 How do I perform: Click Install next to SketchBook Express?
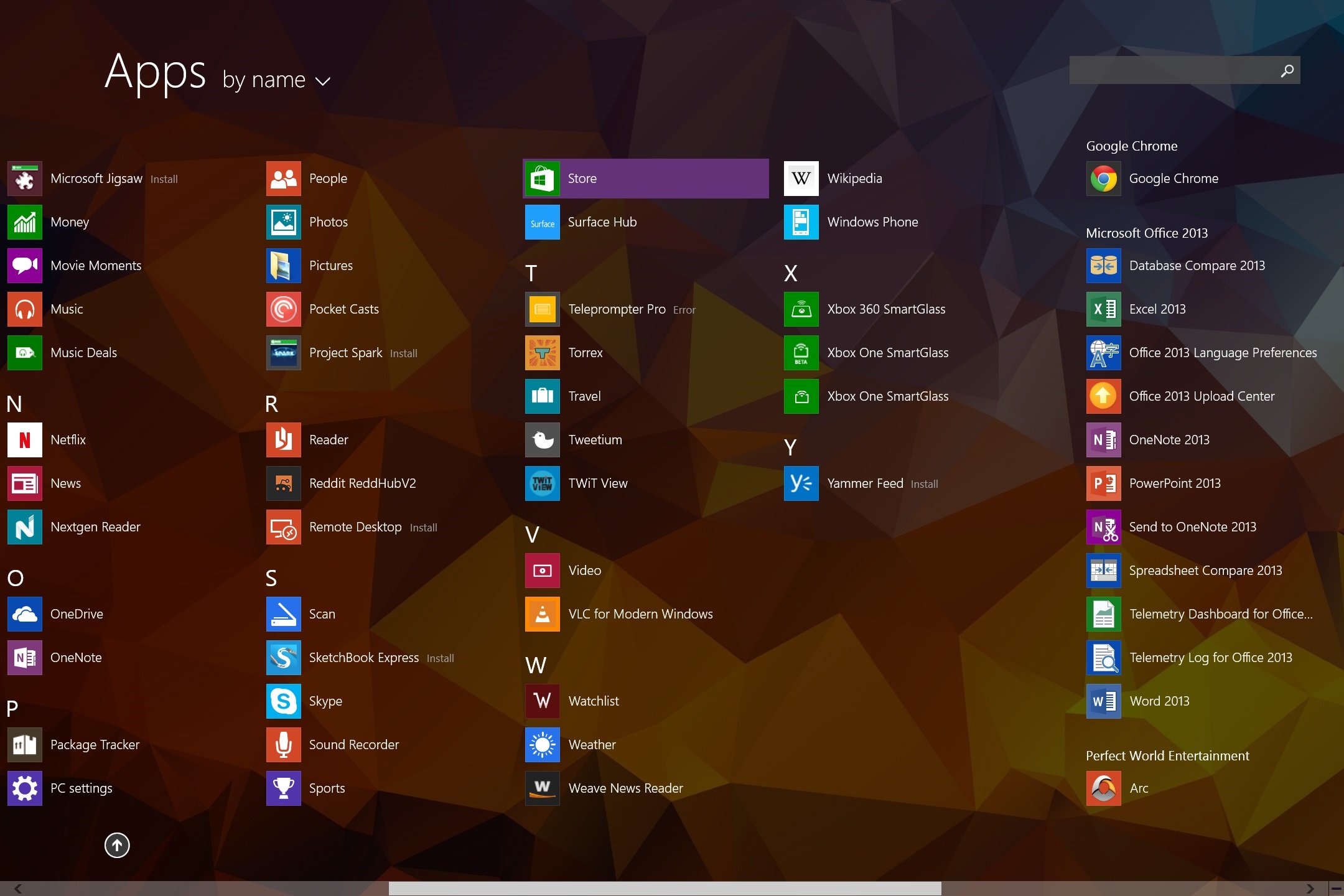click(x=441, y=658)
